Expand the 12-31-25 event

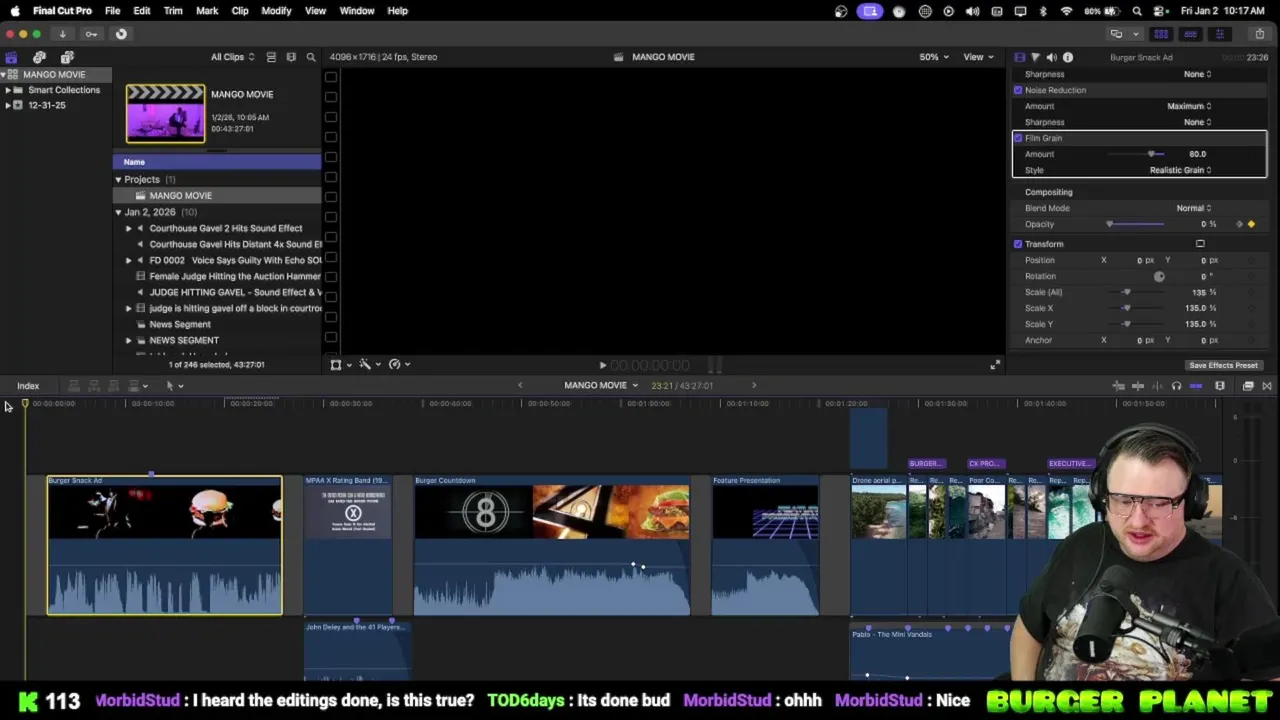[8, 105]
